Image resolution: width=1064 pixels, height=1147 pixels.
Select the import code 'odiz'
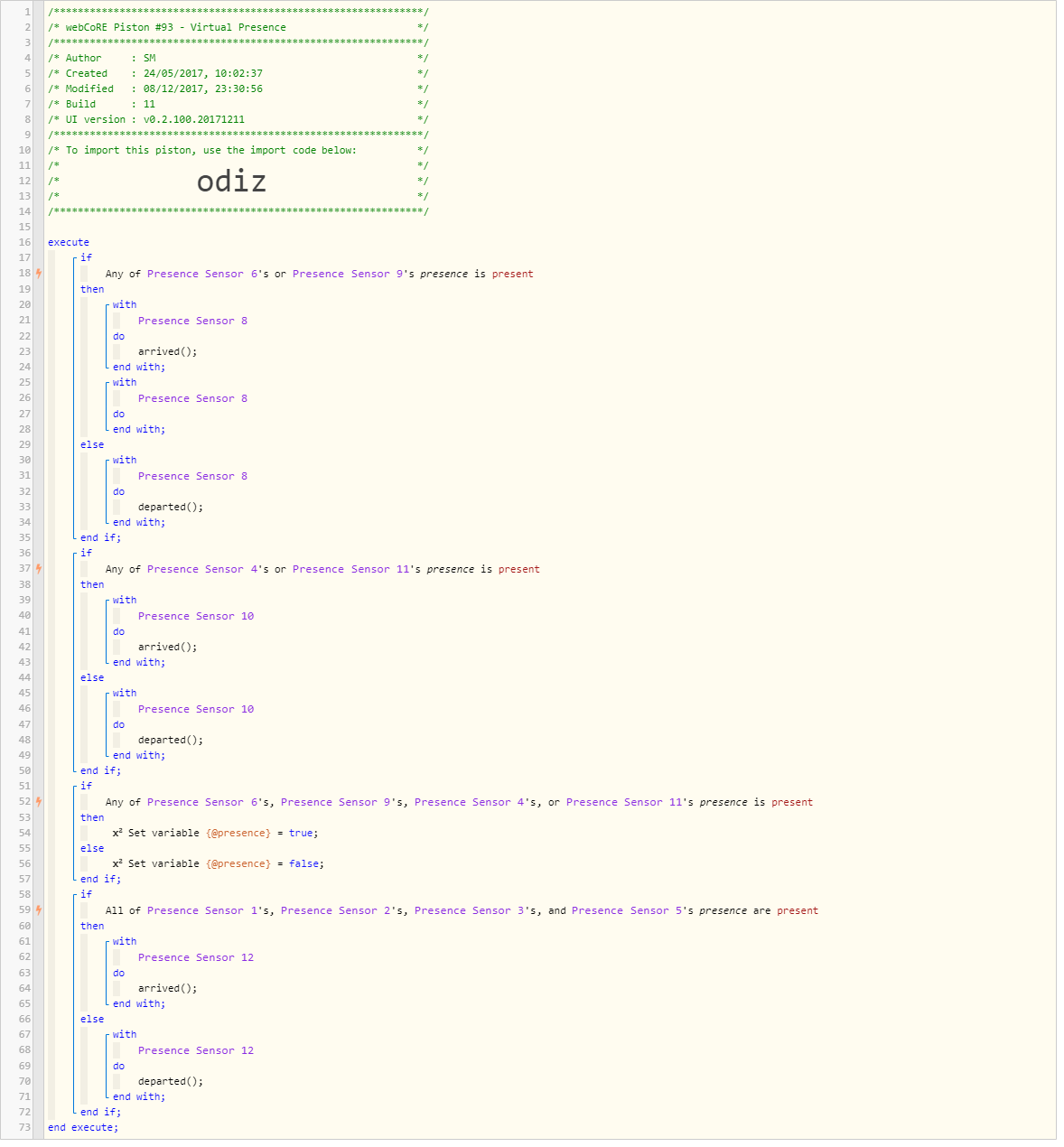(x=231, y=182)
